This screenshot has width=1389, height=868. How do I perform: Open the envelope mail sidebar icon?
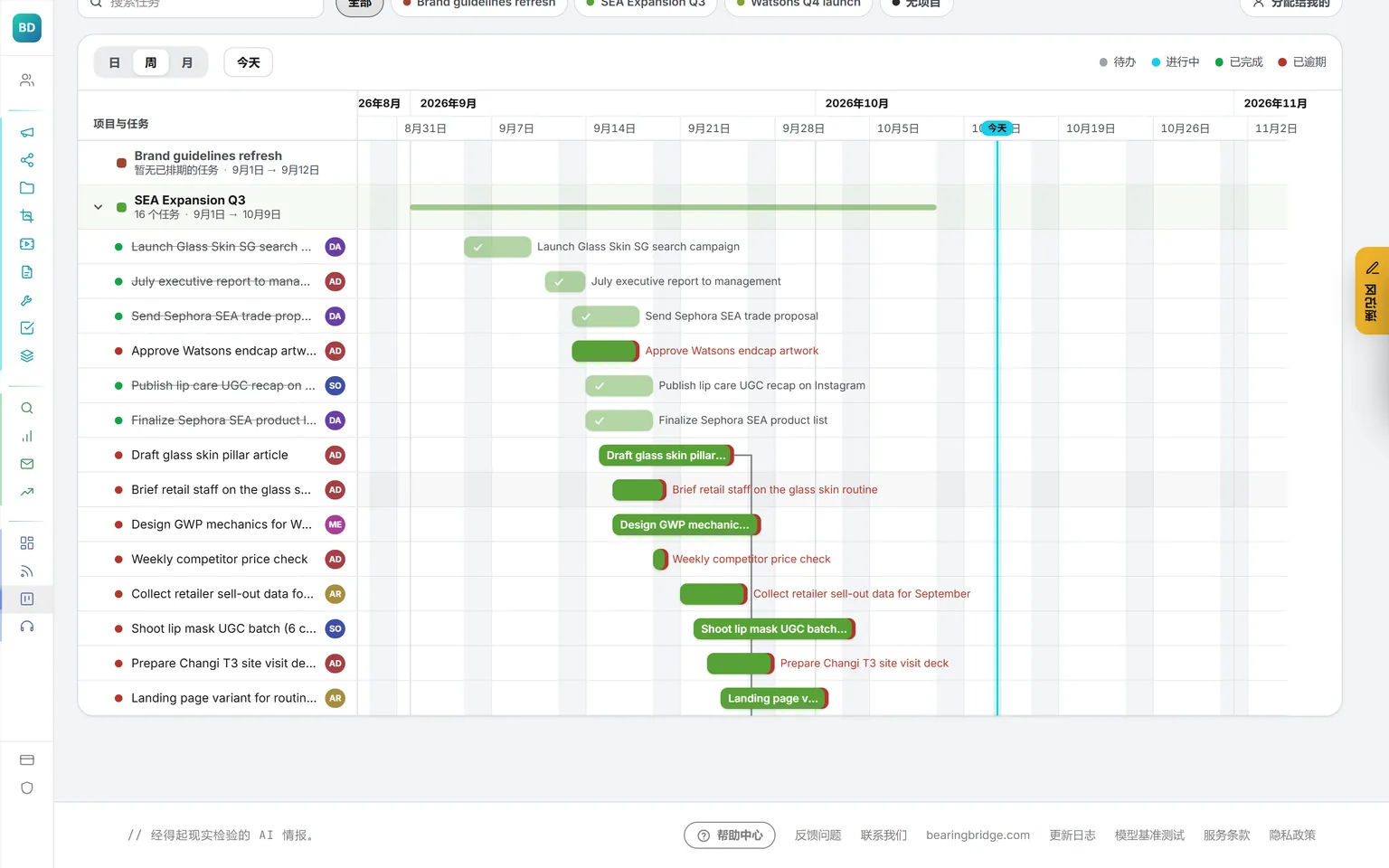click(27, 464)
